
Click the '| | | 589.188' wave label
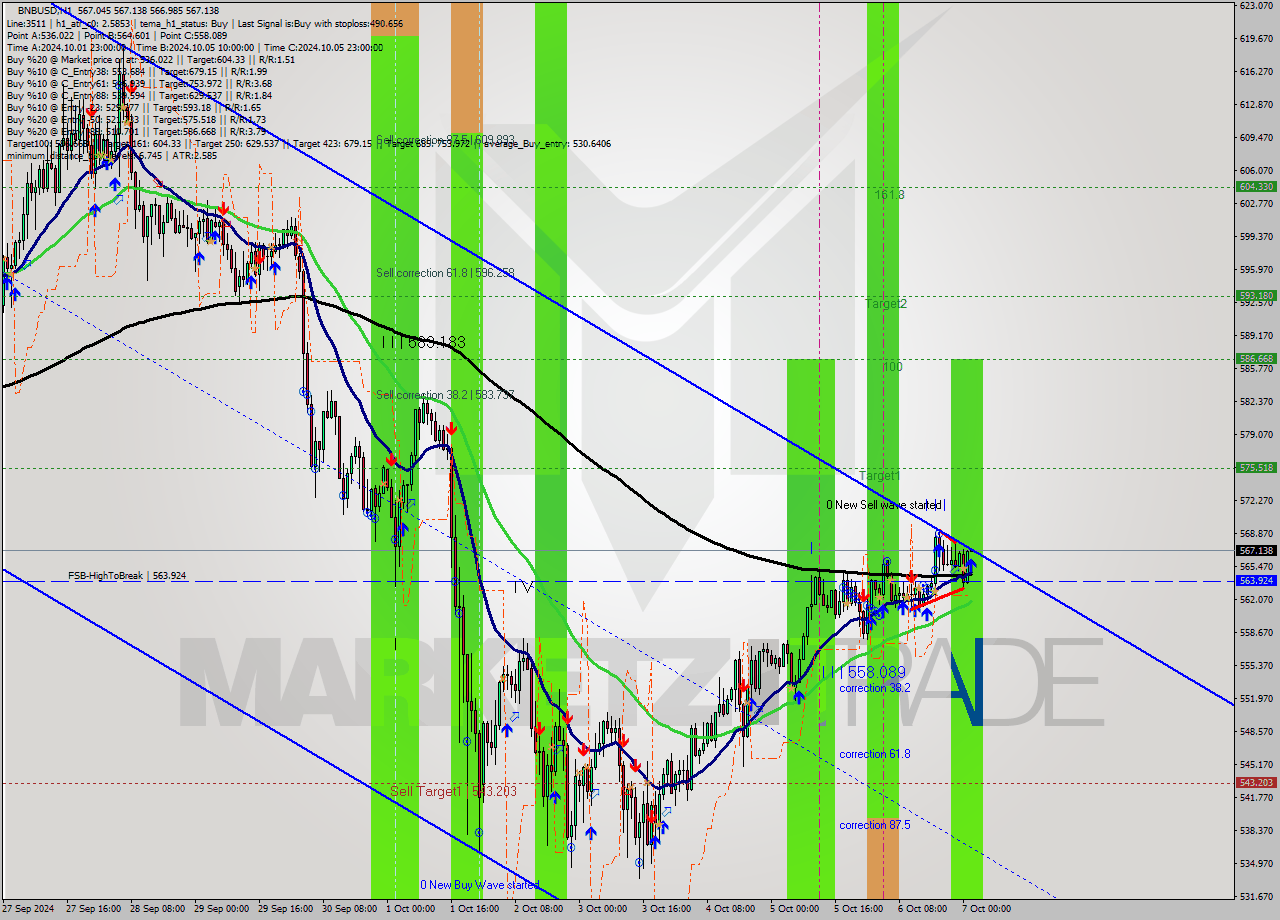click(x=422, y=342)
